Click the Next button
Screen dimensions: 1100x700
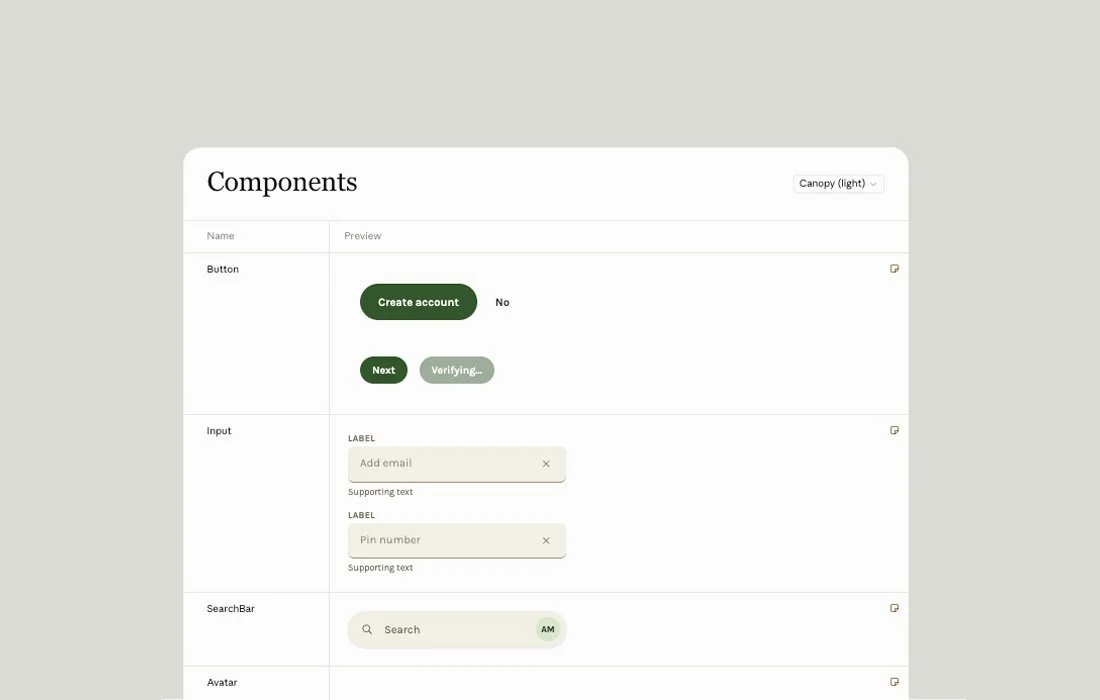[384, 370]
